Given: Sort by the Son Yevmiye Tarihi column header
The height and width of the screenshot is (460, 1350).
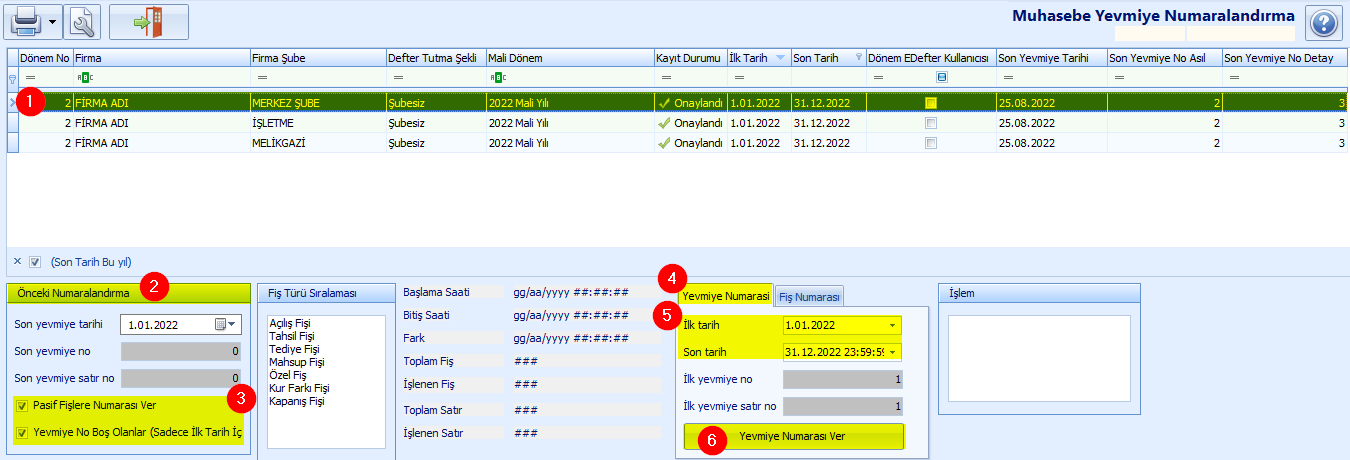Looking at the screenshot, I should tap(1051, 58).
